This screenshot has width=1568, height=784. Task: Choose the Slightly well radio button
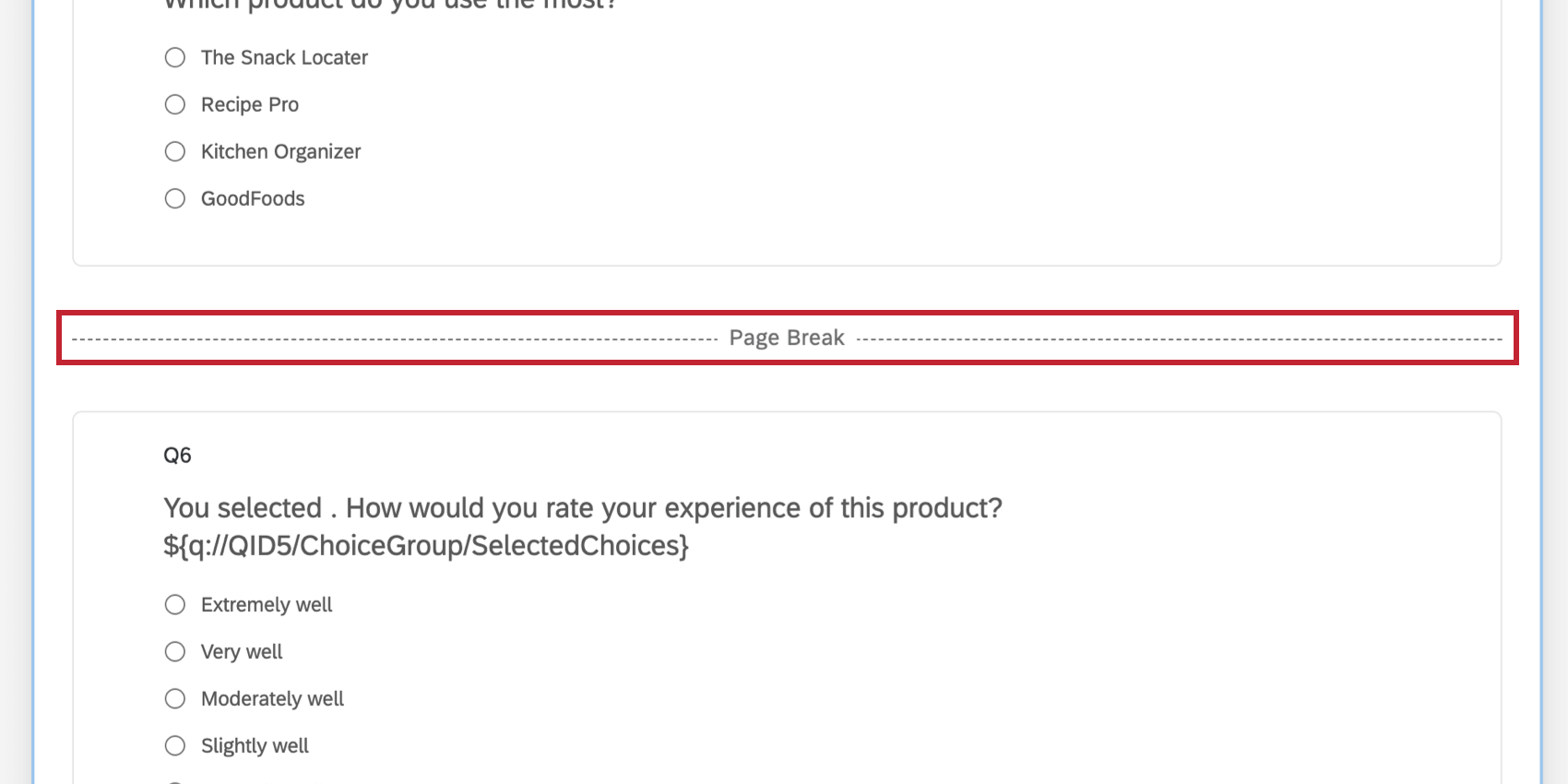[175, 745]
